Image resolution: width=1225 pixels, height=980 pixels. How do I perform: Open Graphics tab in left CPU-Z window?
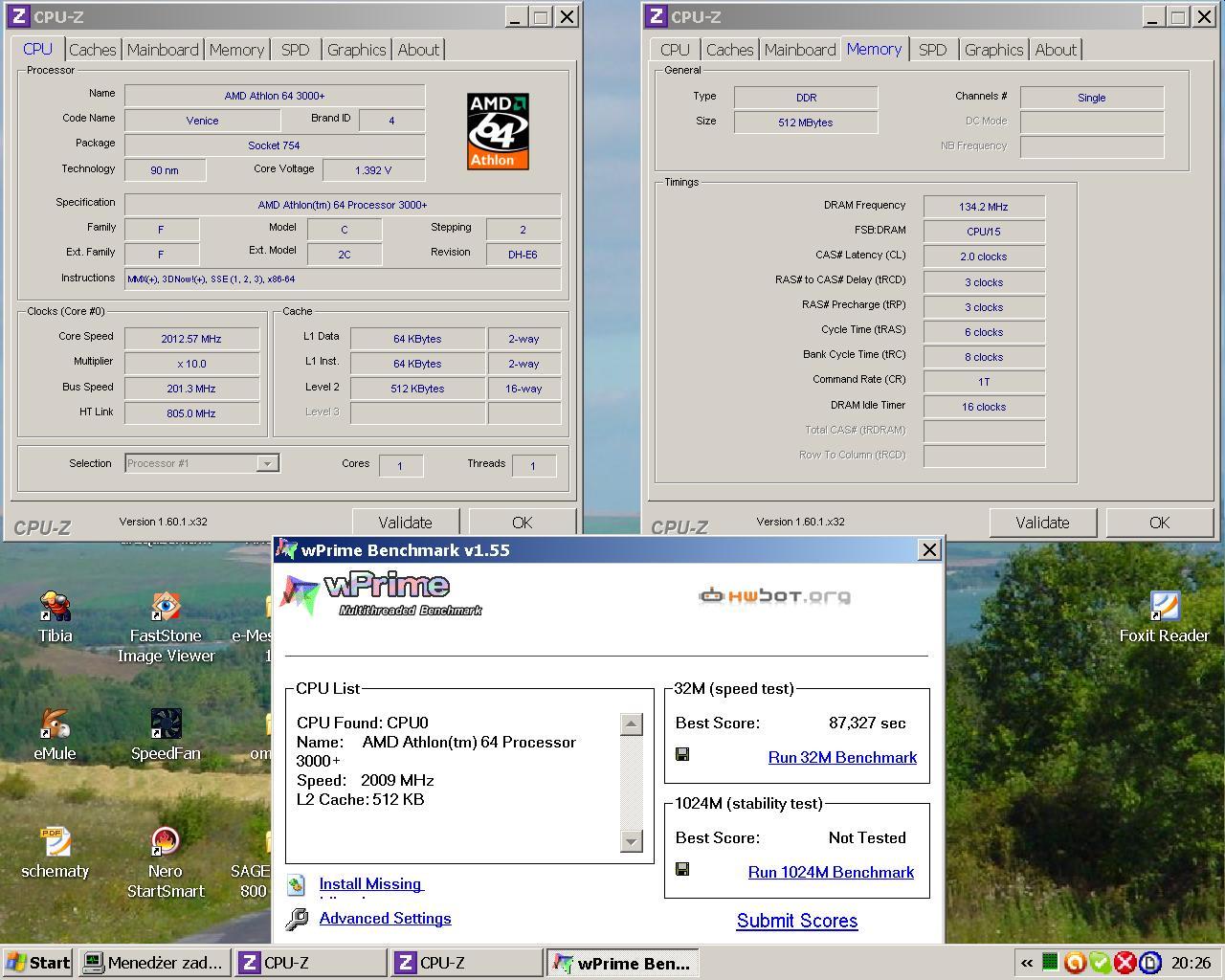point(356,50)
